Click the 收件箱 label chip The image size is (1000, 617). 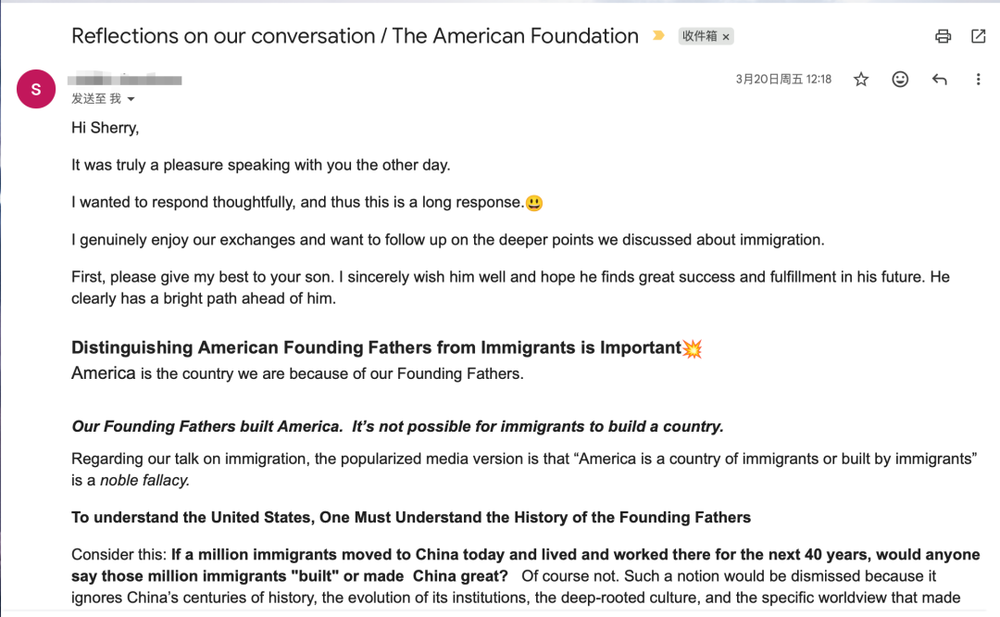(699, 36)
